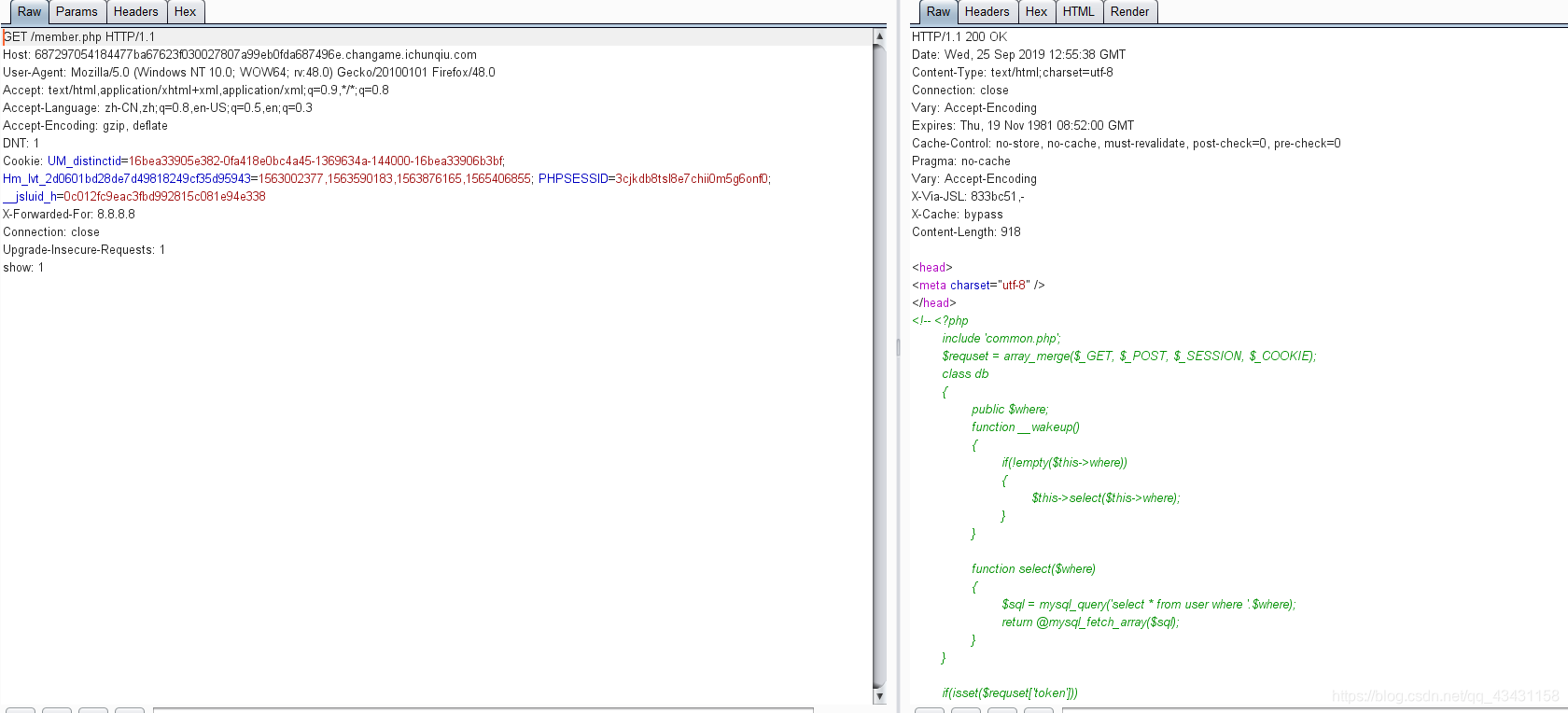Click the request scrollbar down arrow
The height and width of the screenshot is (713, 1568).
tap(879, 696)
